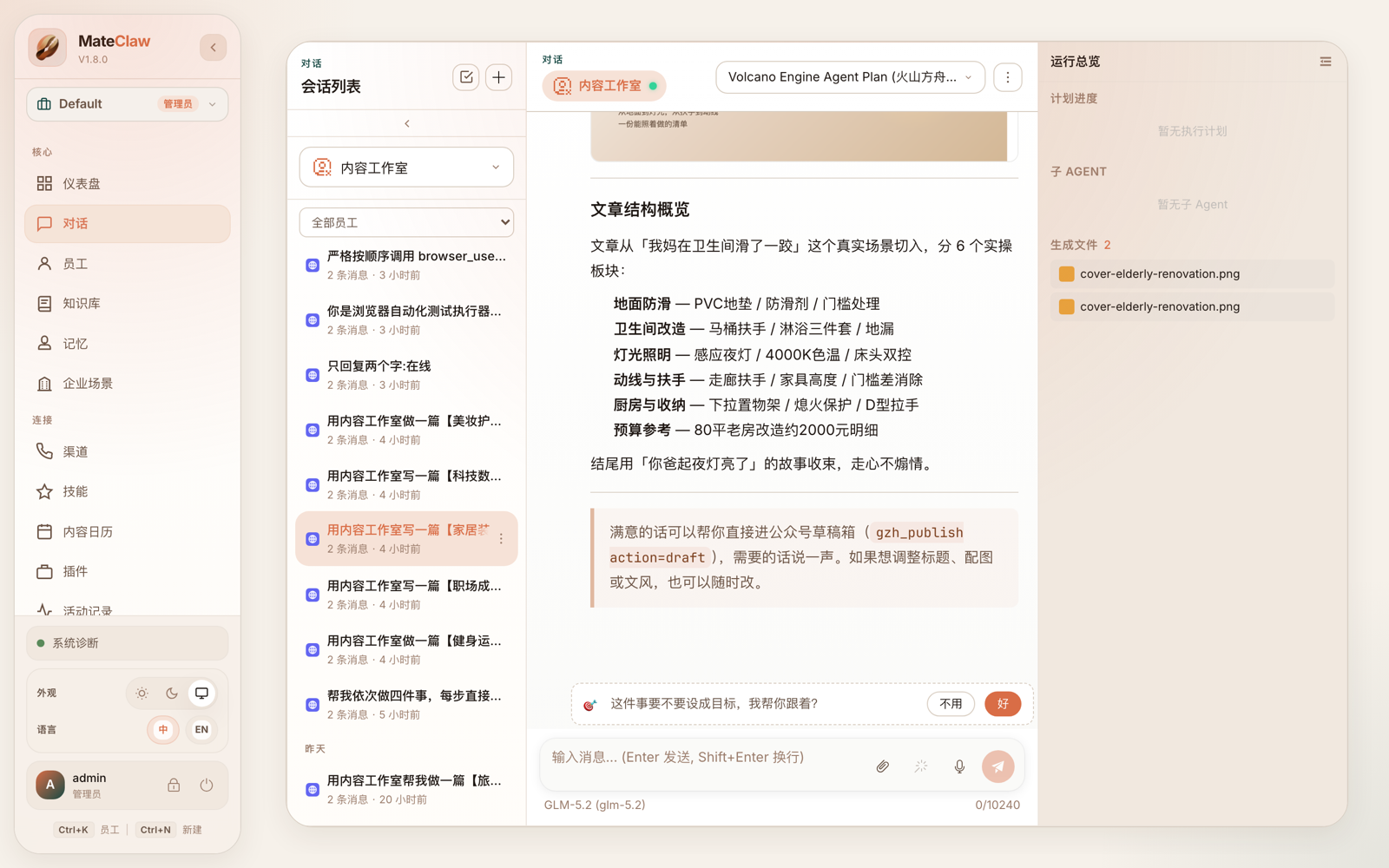Click the vertical dots menu in chat header
The image size is (1389, 868).
tap(1008, 77)
